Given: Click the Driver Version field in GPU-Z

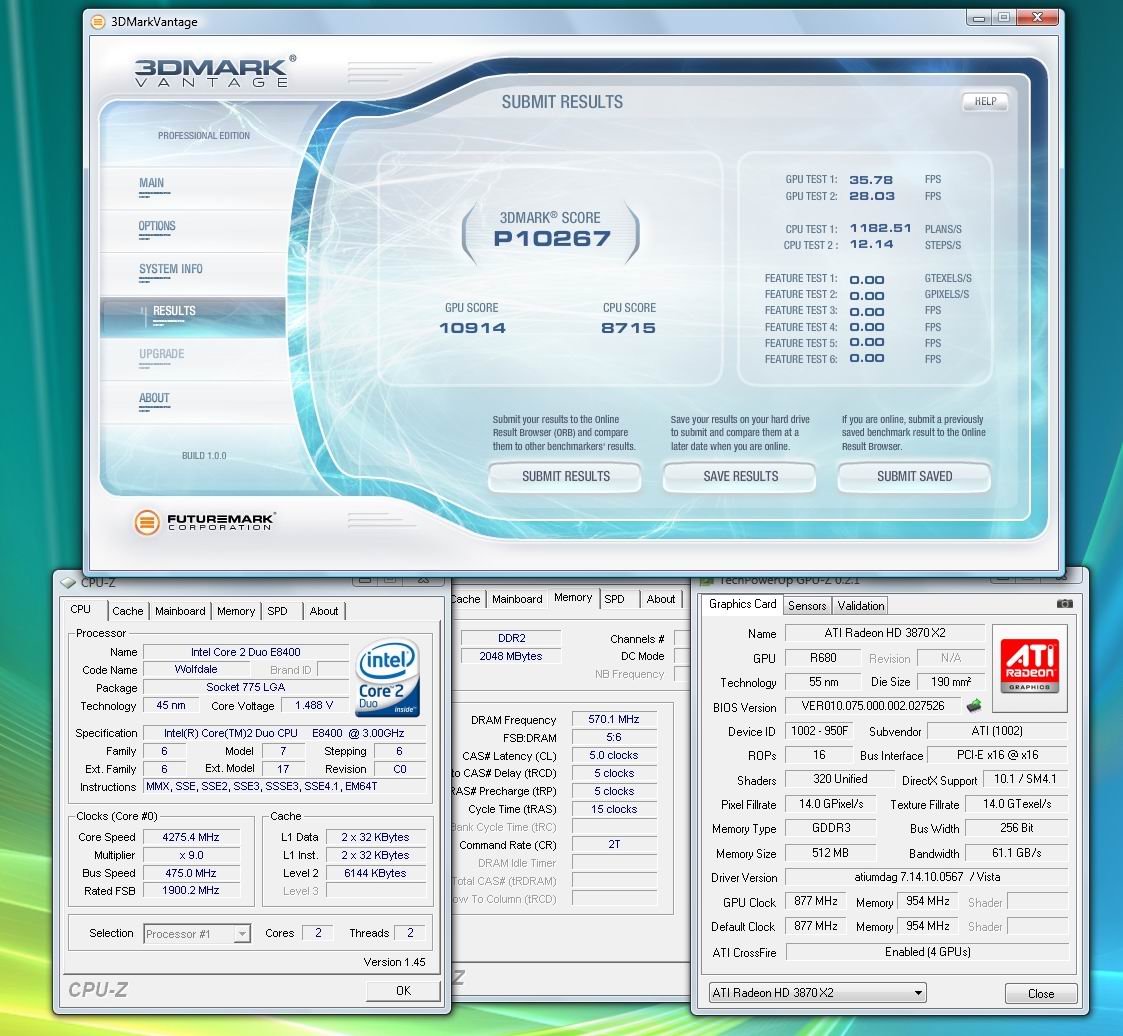Looking at the screenshot, I should (927, 877).
